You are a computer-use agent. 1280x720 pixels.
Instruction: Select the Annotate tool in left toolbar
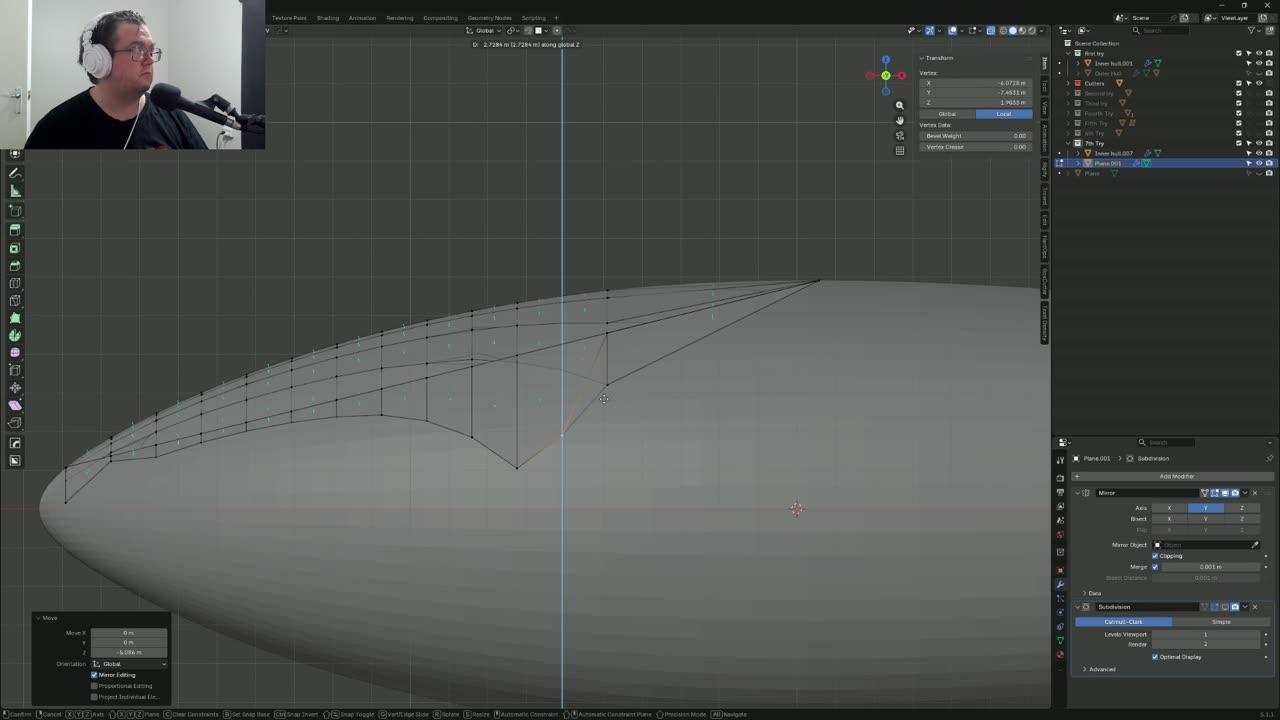[15, 173]
